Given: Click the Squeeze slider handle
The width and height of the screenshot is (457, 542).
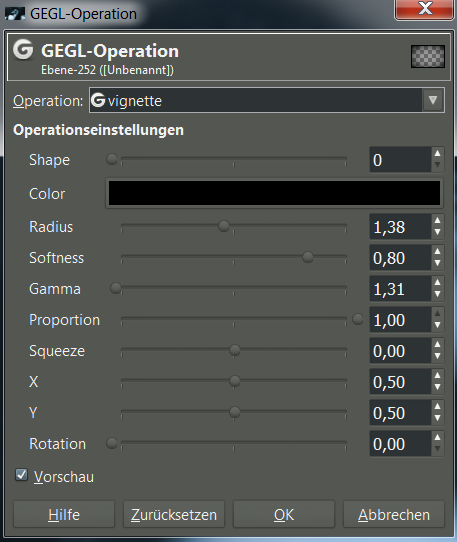Looking at the screenshot, I should click(x=235, y=350).
